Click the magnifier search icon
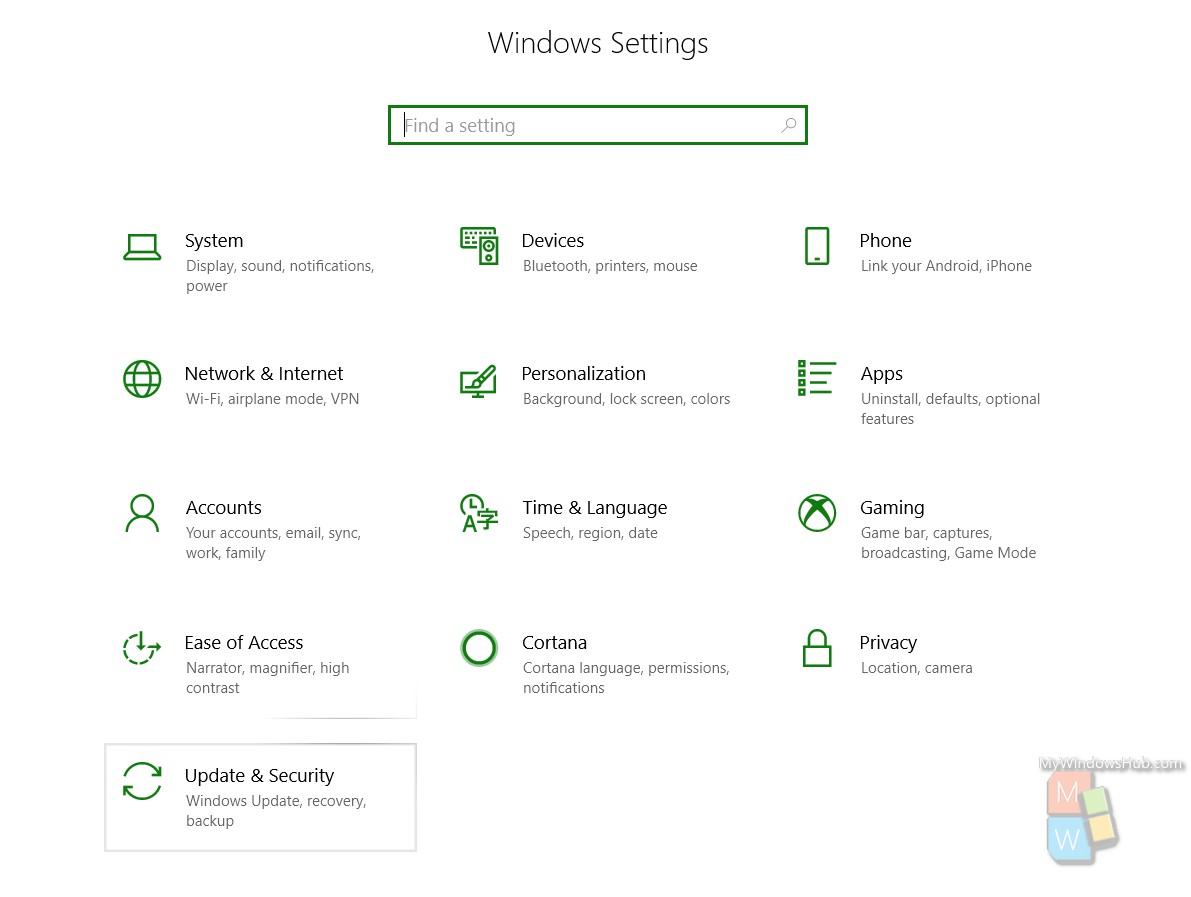The image size is (1191, 897). [x=789, y=125]
